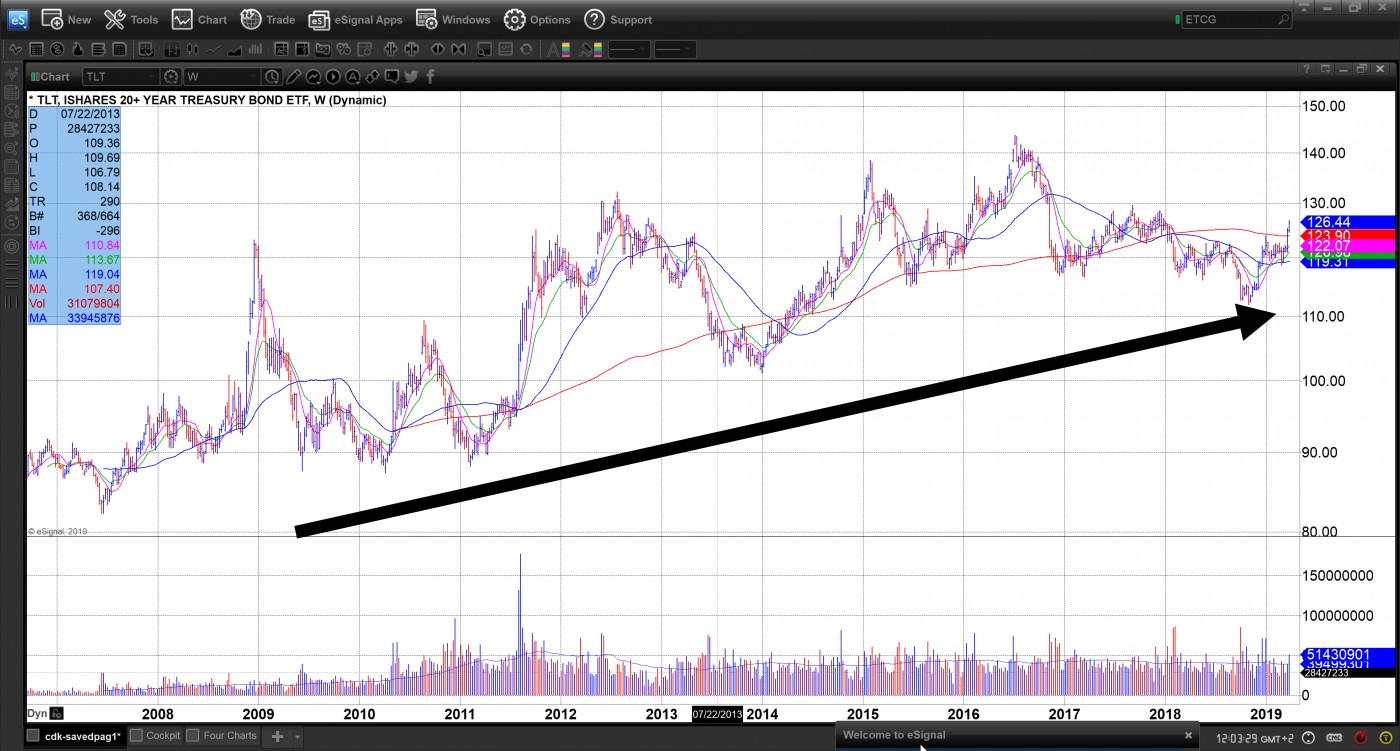
Task: Open the text color A swatch
Action: pos(558,49)
